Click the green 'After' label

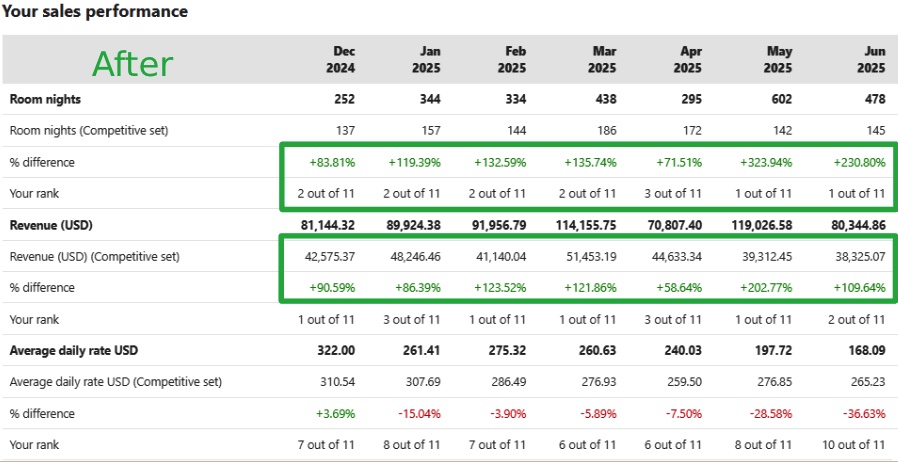coord(132,63)
